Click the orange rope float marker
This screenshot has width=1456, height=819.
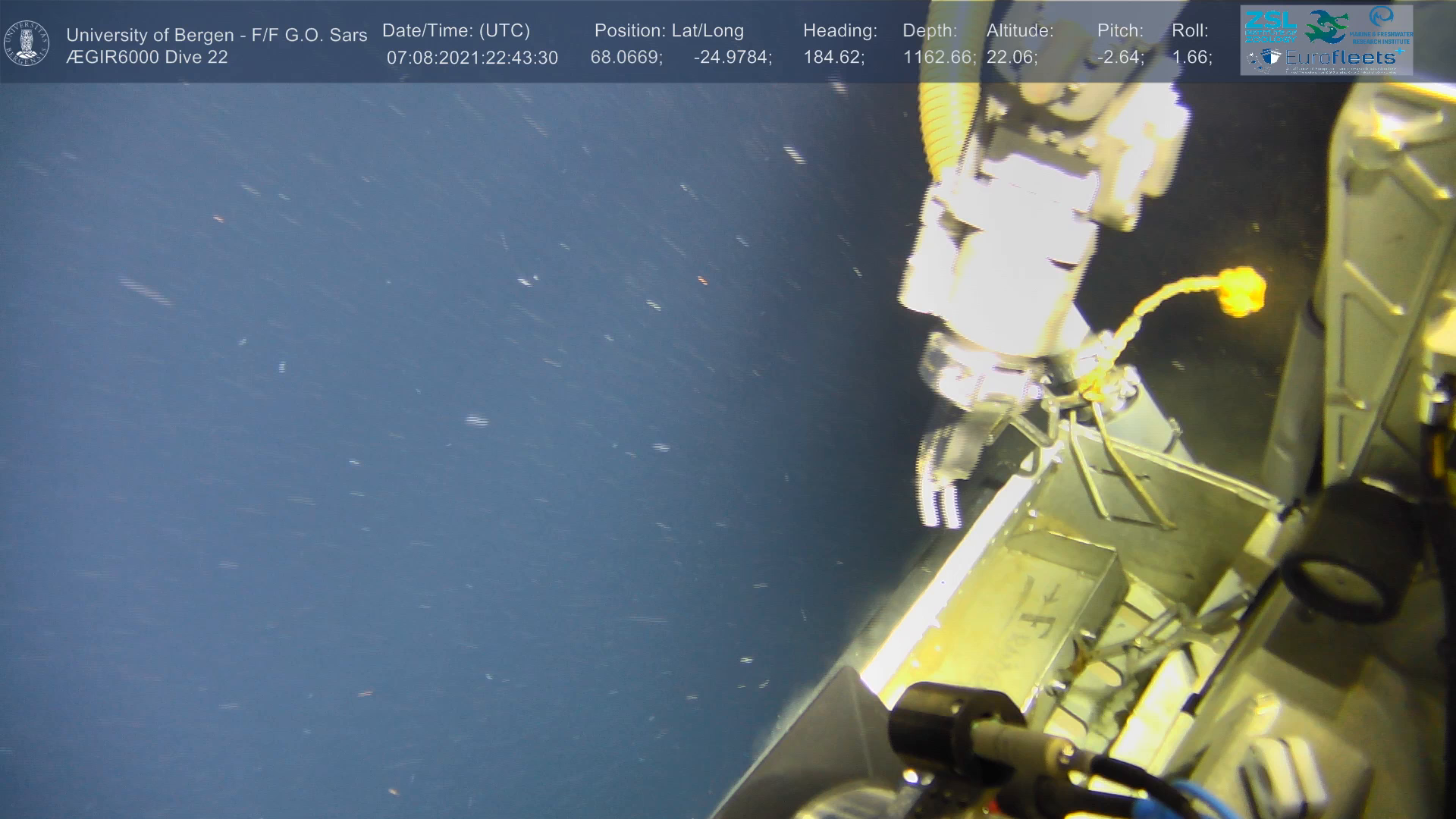pyautogui.click(x=1241, y=291)
